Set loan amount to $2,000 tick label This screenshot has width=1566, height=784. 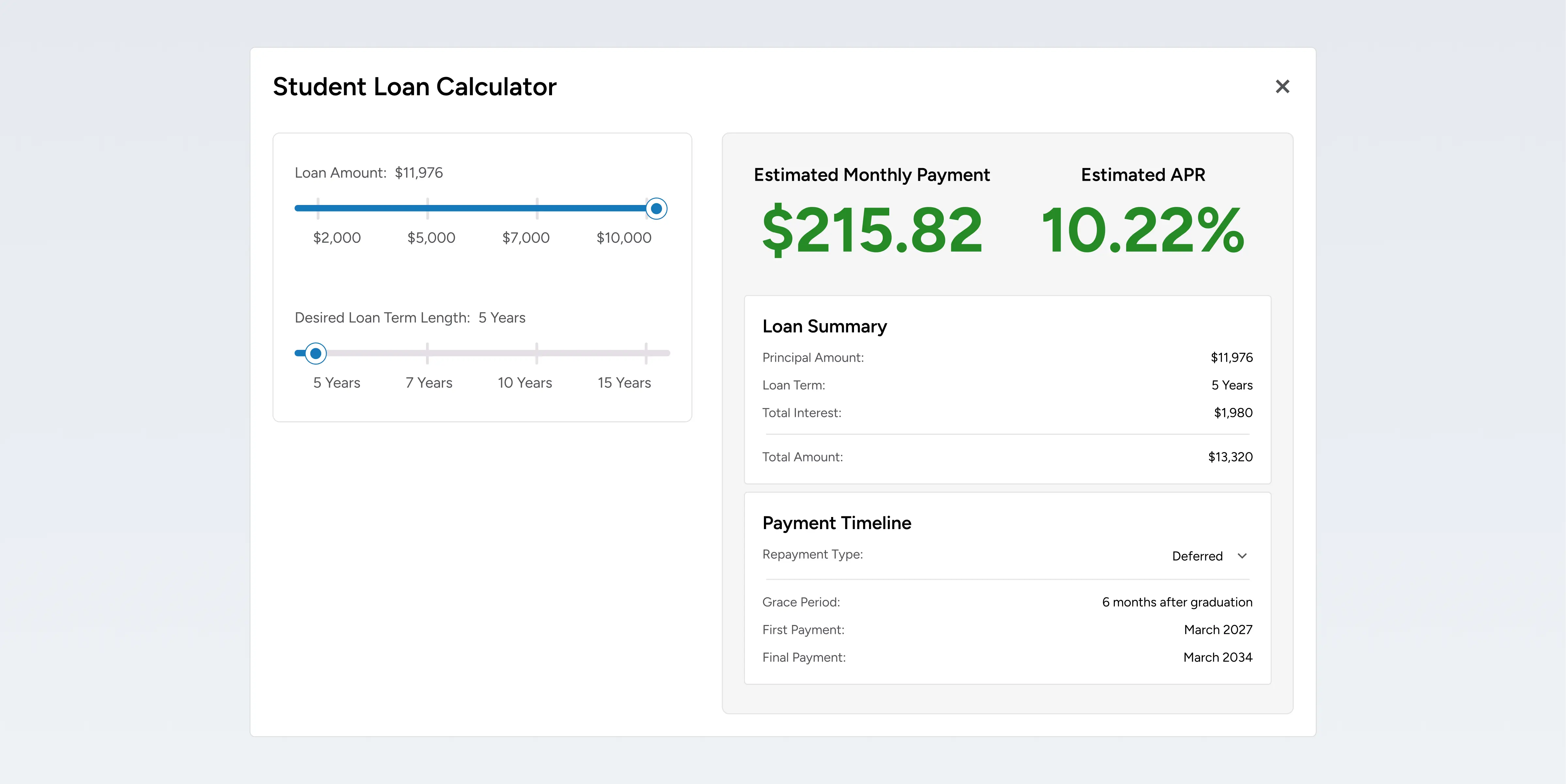click(337, 238)
